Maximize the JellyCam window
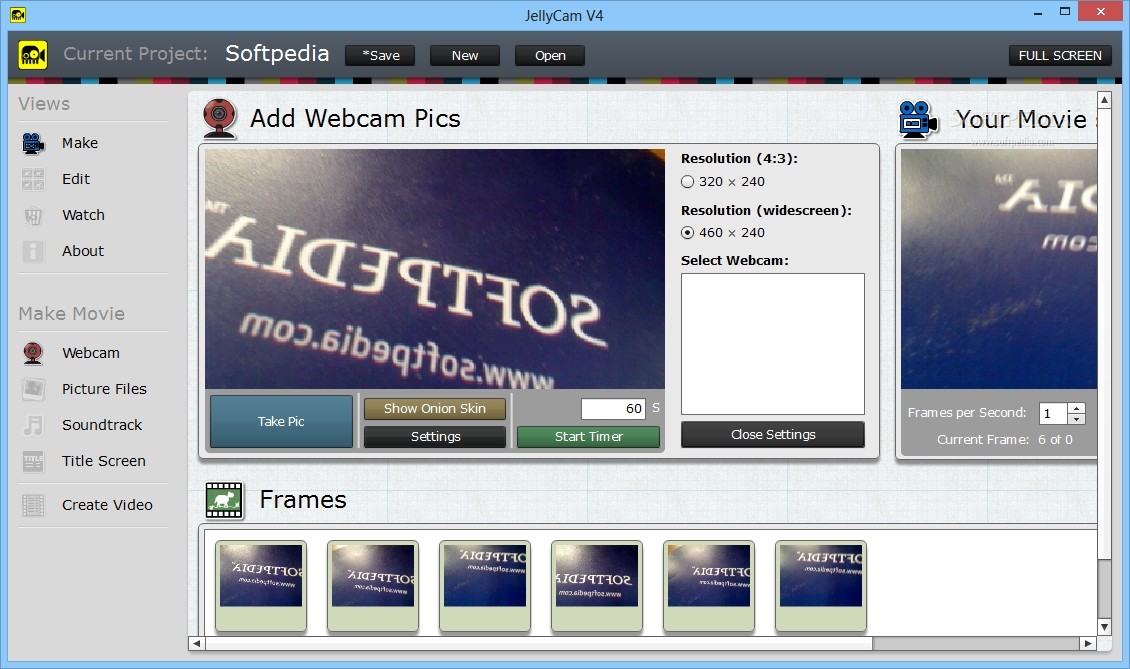This screenshot has height=669, width=1130. pyautogui.click(x=1064, y=12)
